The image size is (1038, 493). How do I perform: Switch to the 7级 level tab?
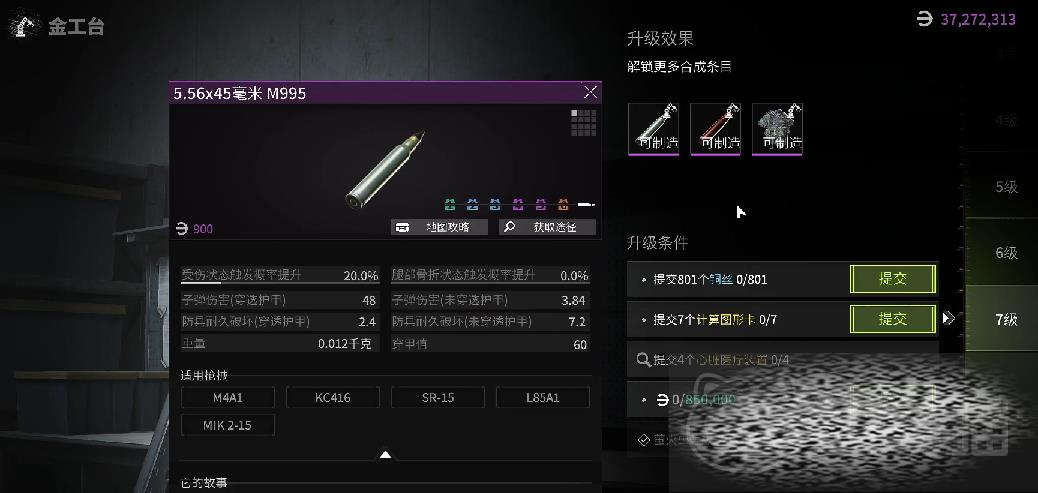pos(1006,319)
